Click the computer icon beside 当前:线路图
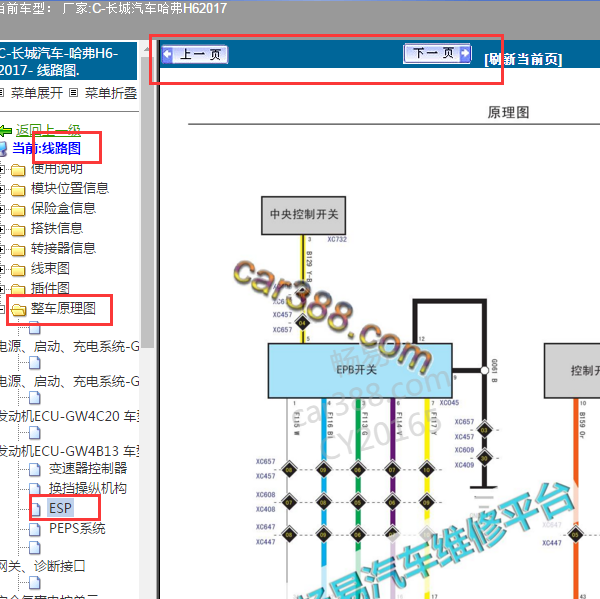The image size is (600, 599). 3,149
